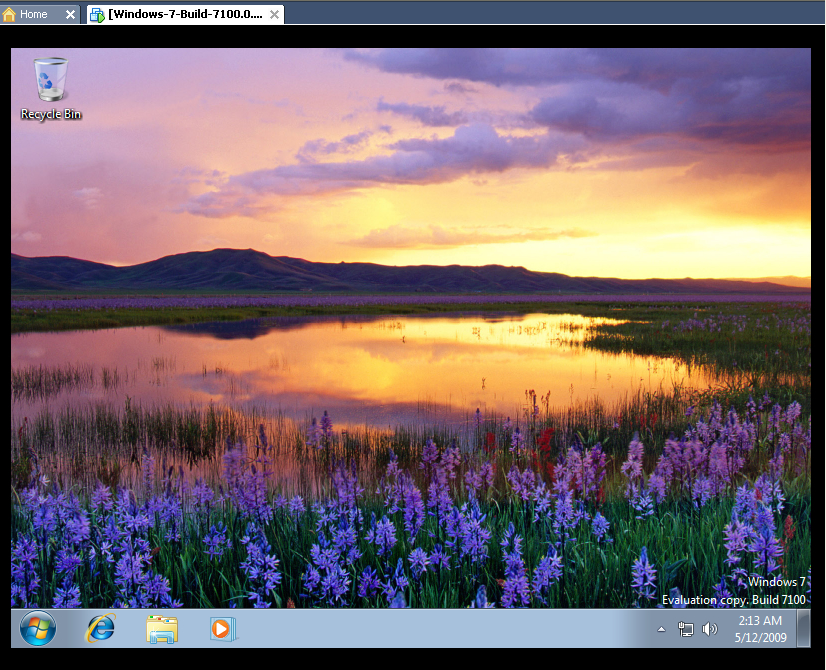Launch Internet Explorer from the taskbar
Screen dimensions: 826x670
100,628
